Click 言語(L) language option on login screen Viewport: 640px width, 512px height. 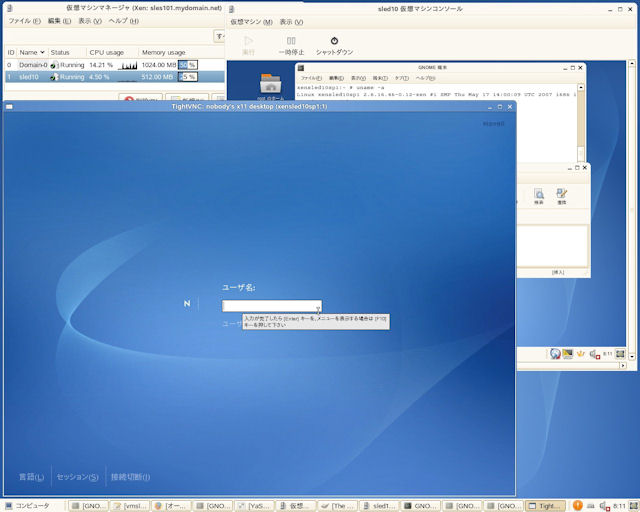(31, 477)
